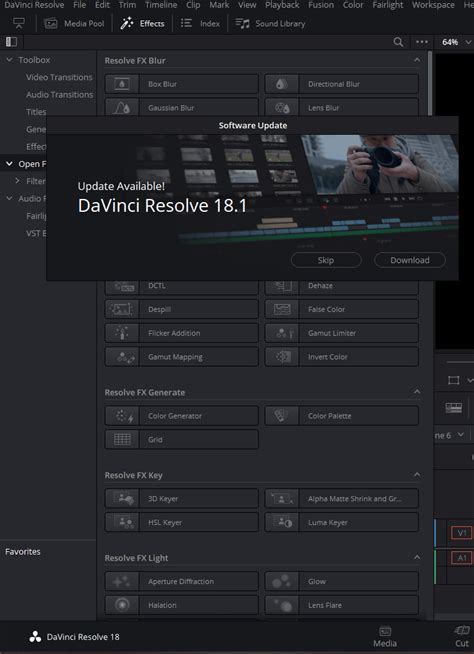Open the Timeline menu
Screen dimensions: 474x654
161,5
